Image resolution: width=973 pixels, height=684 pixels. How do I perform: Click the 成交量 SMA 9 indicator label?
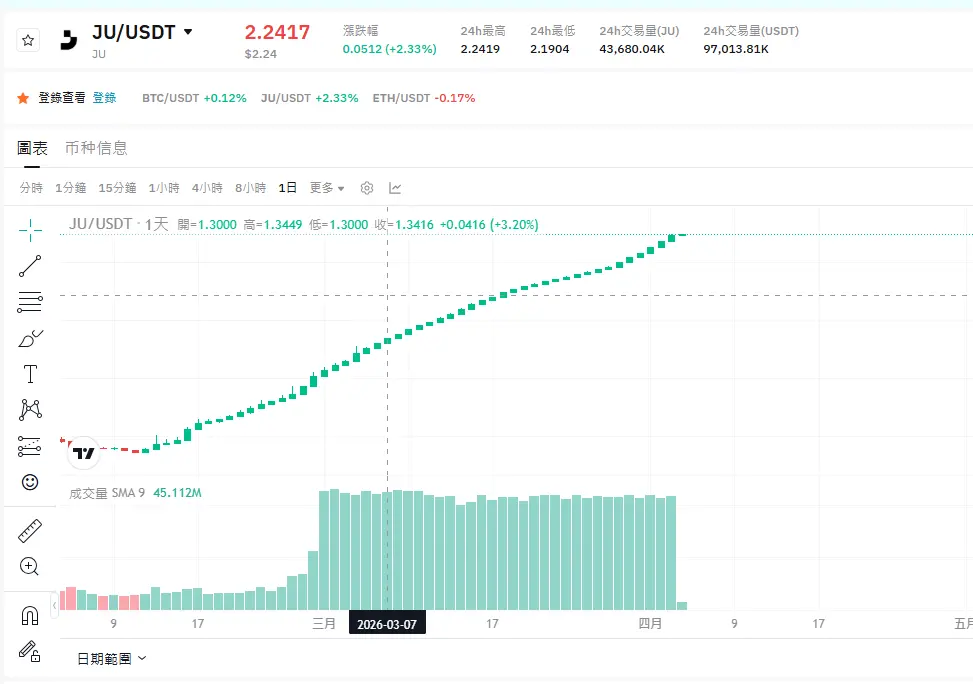[107, 493]
